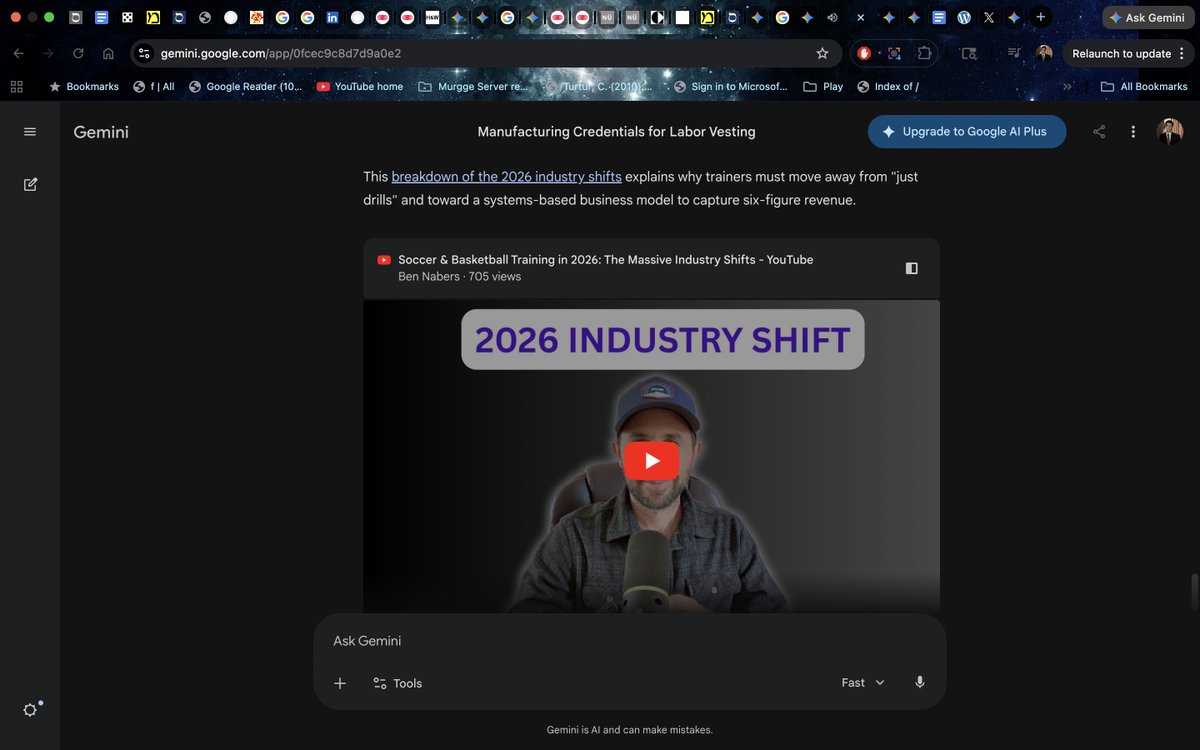The image size is (1200, 750).
Task: Open a new tab with the plus button
Action: pyautogui.click(x=1040, y=17)
